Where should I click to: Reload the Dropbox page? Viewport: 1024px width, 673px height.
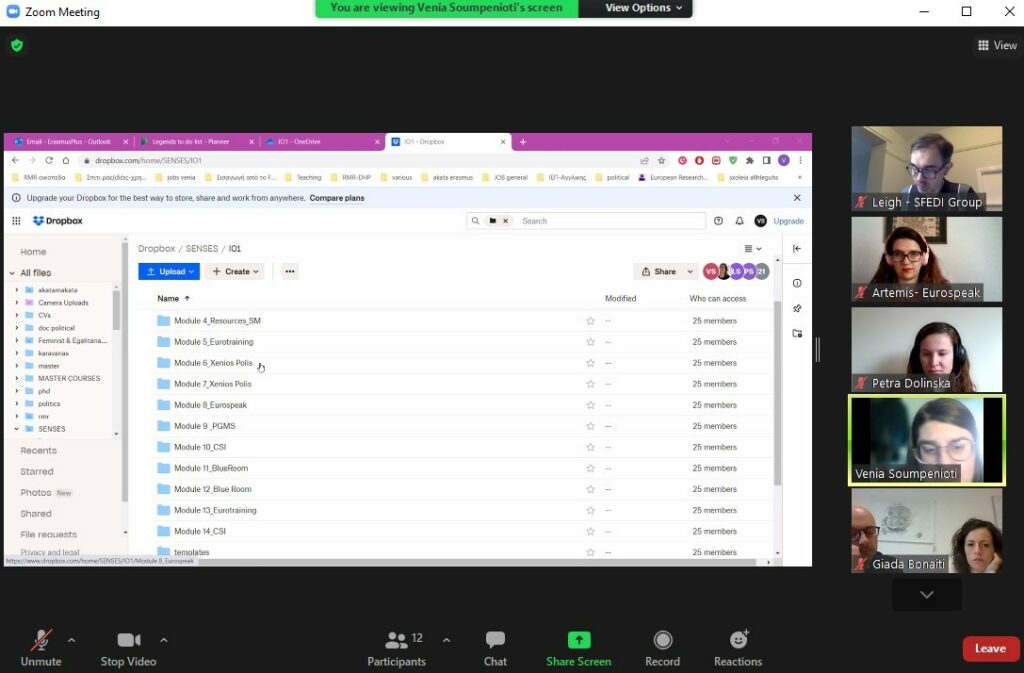[x=49, y=161]
